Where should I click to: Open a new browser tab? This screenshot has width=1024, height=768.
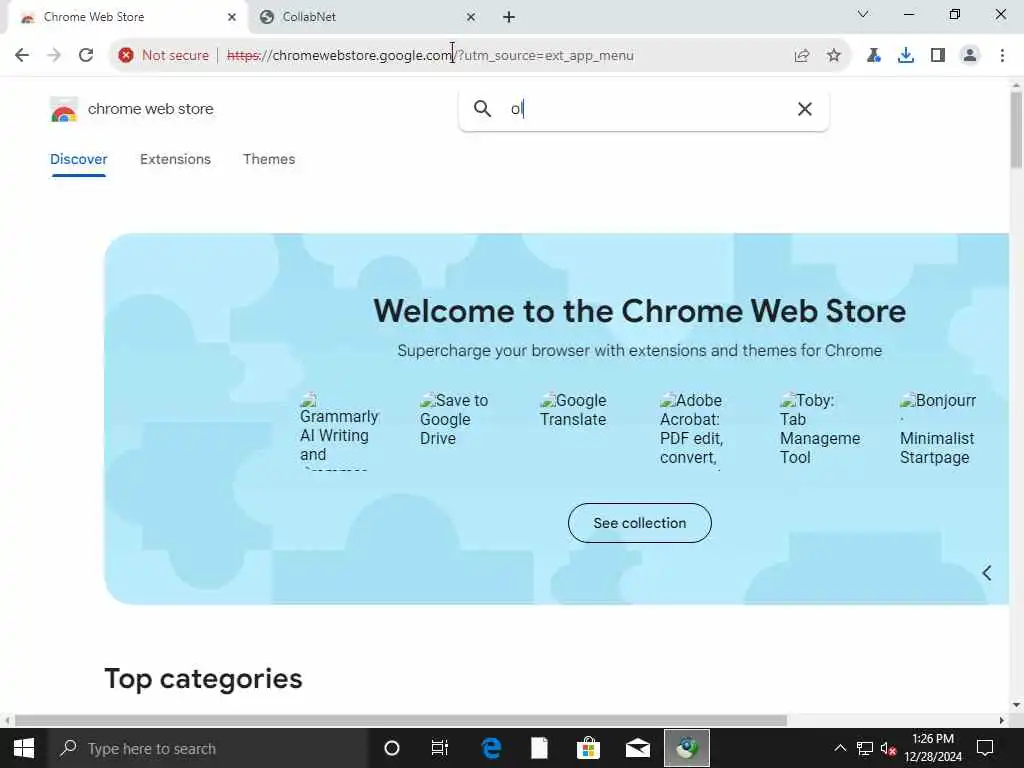coord(509,17)
